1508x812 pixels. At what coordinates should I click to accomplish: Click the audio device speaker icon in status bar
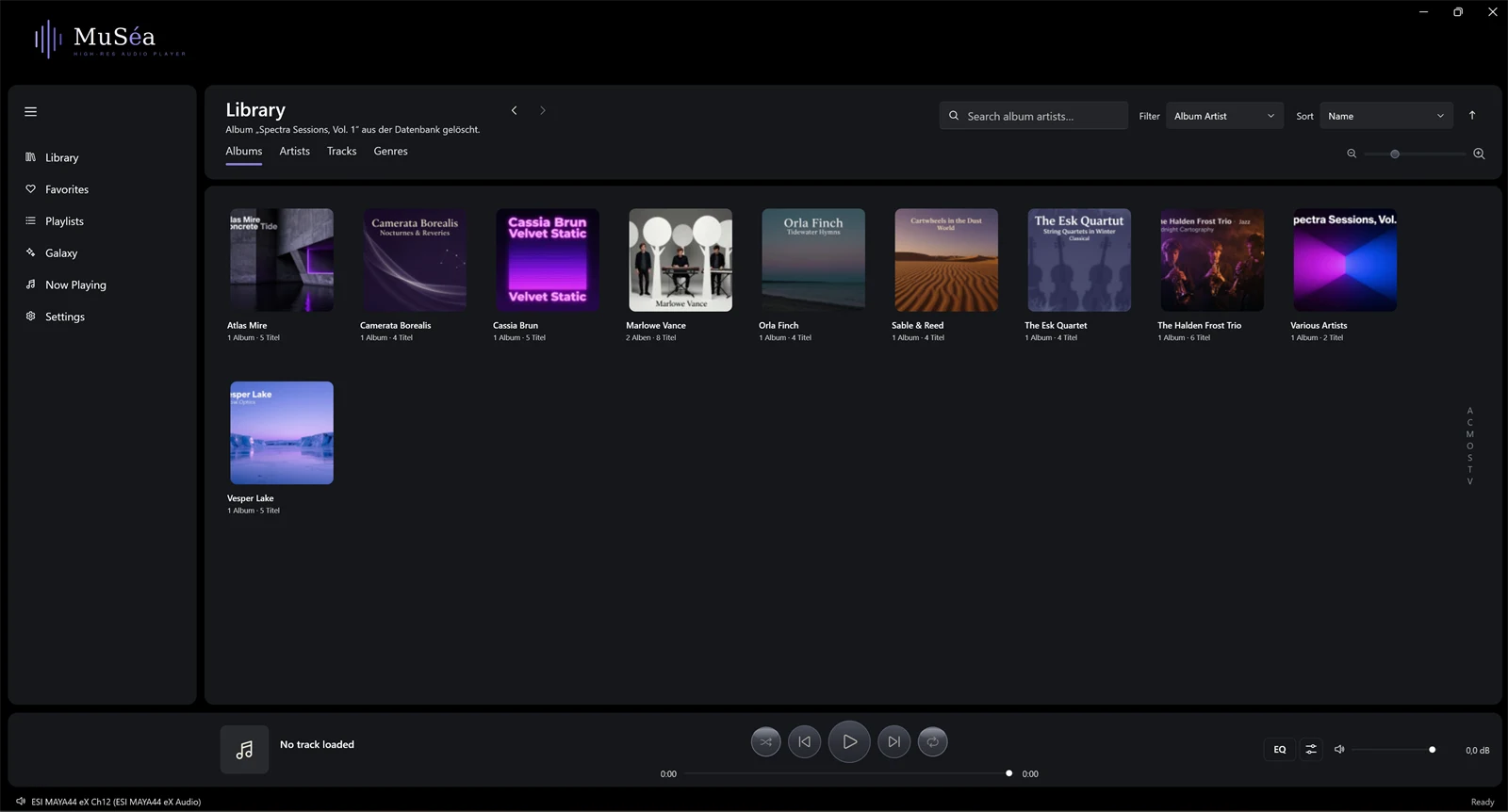21,802
